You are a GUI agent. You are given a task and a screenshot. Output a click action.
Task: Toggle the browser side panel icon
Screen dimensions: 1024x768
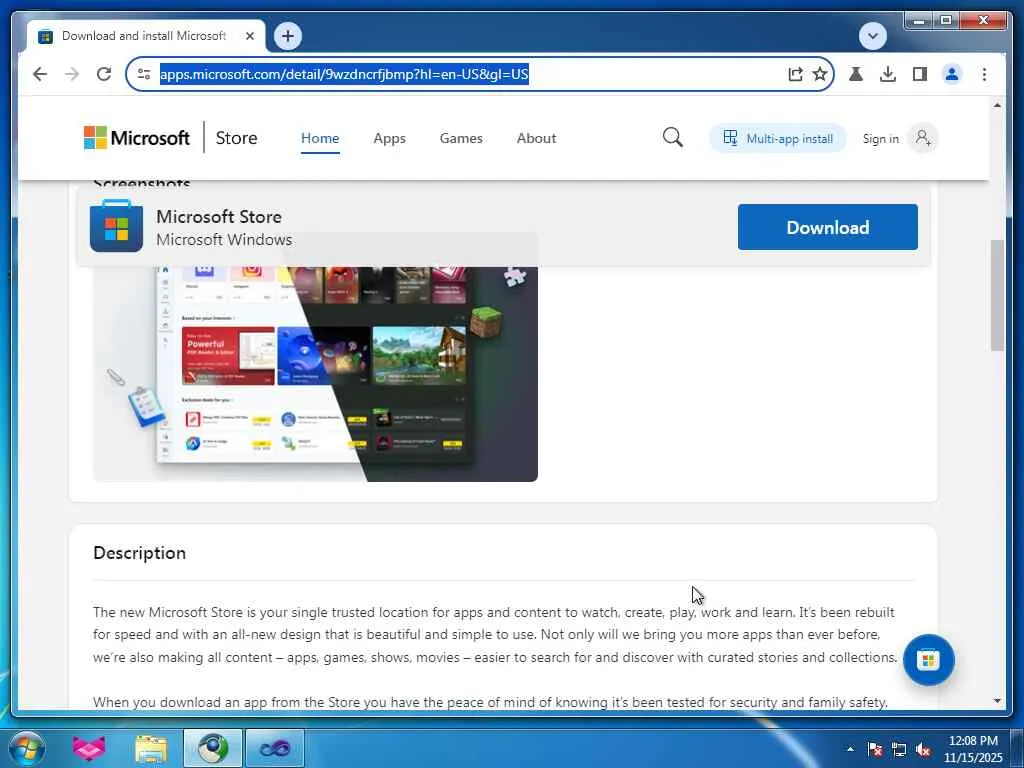click(920, 74)
